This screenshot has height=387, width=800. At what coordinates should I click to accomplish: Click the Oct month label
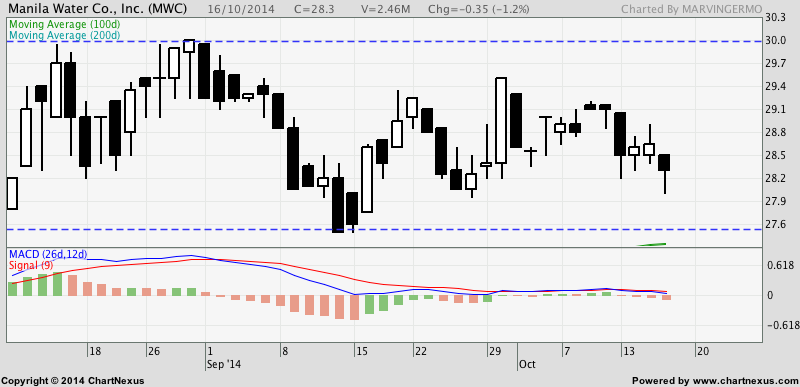pos(527,365)
